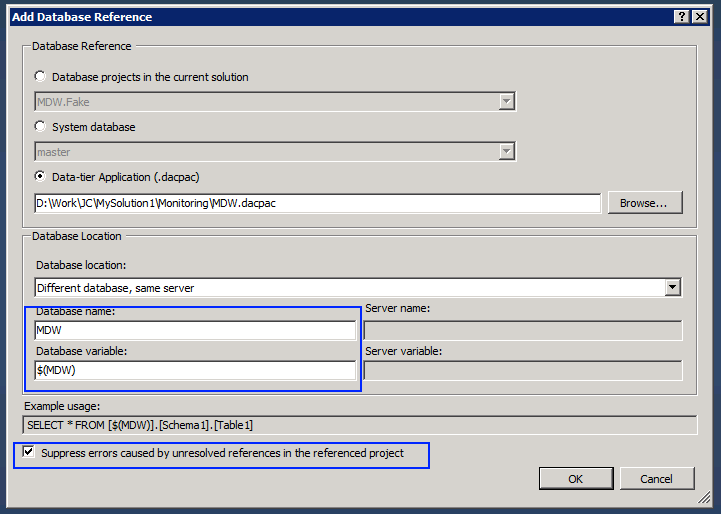Choose the System database radio option
Screen dimensions: 721x514
40,126
